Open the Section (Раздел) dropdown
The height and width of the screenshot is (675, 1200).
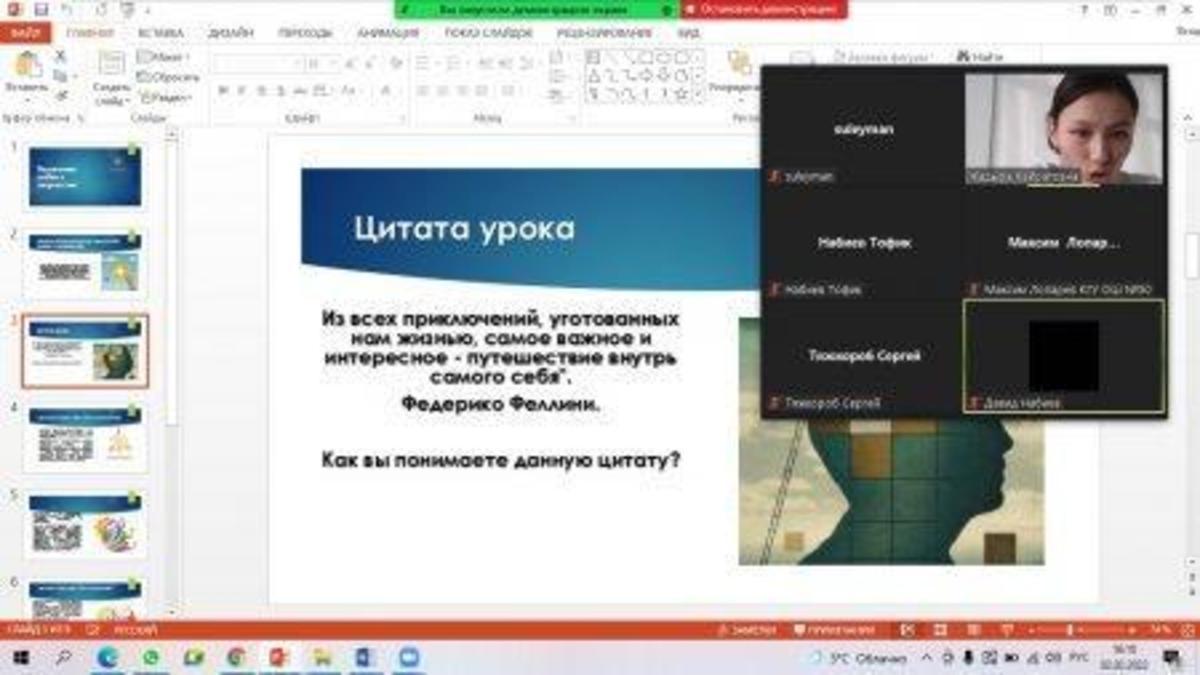pyautogui.click(x=164, y=97)
